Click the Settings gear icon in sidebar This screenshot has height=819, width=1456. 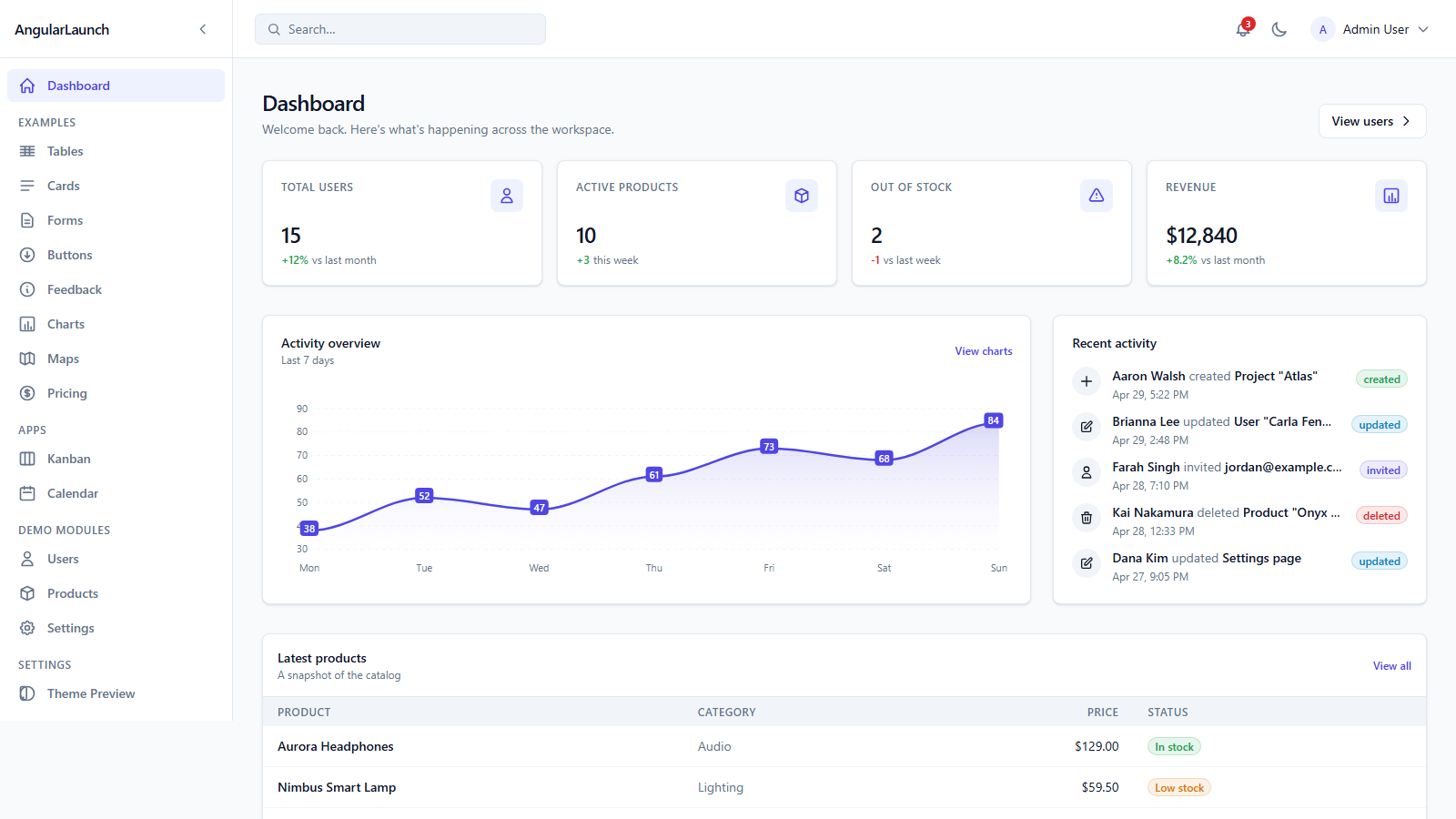click(x=27, y=628)
